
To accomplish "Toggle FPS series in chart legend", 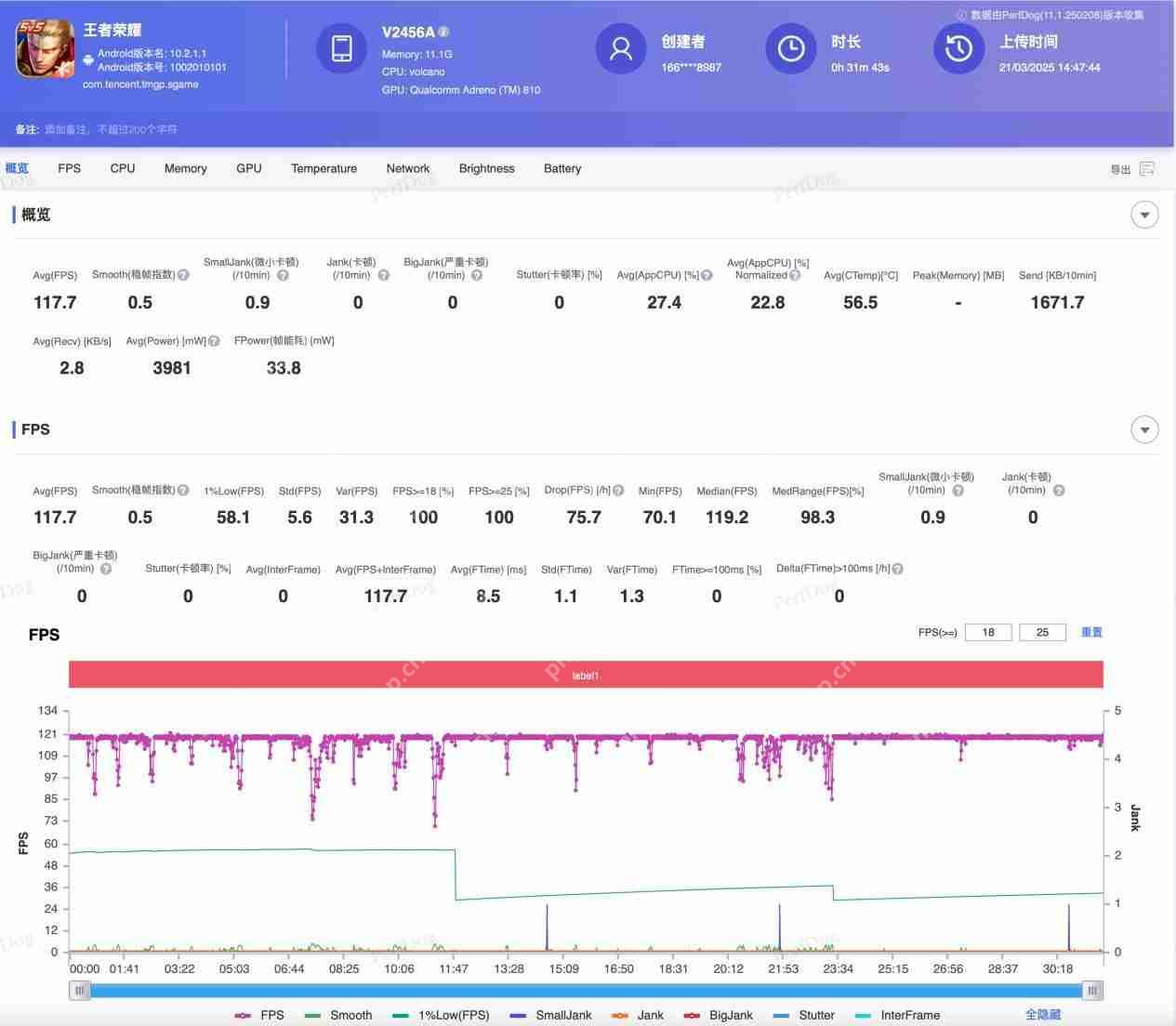I will tap(260, 1015).
